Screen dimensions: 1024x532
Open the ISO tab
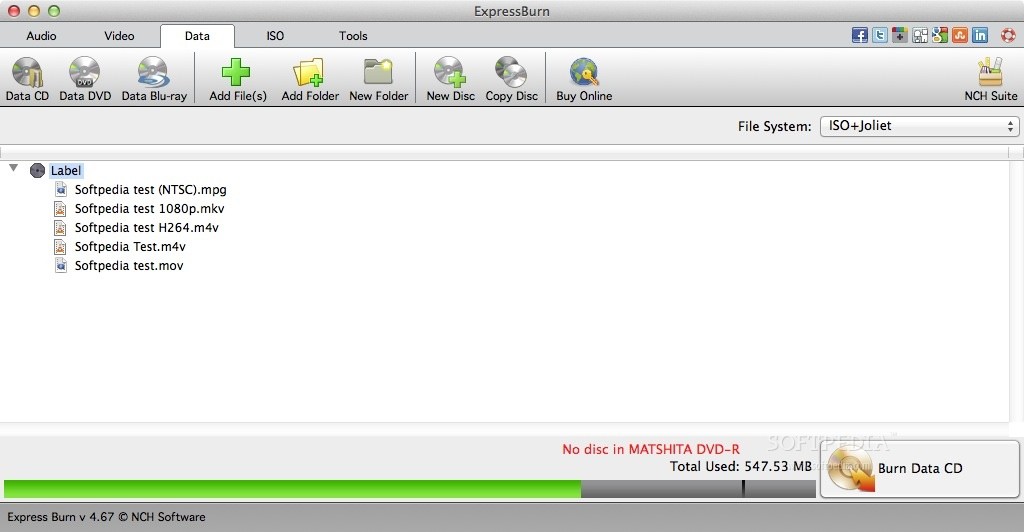[x=275, y=36]
